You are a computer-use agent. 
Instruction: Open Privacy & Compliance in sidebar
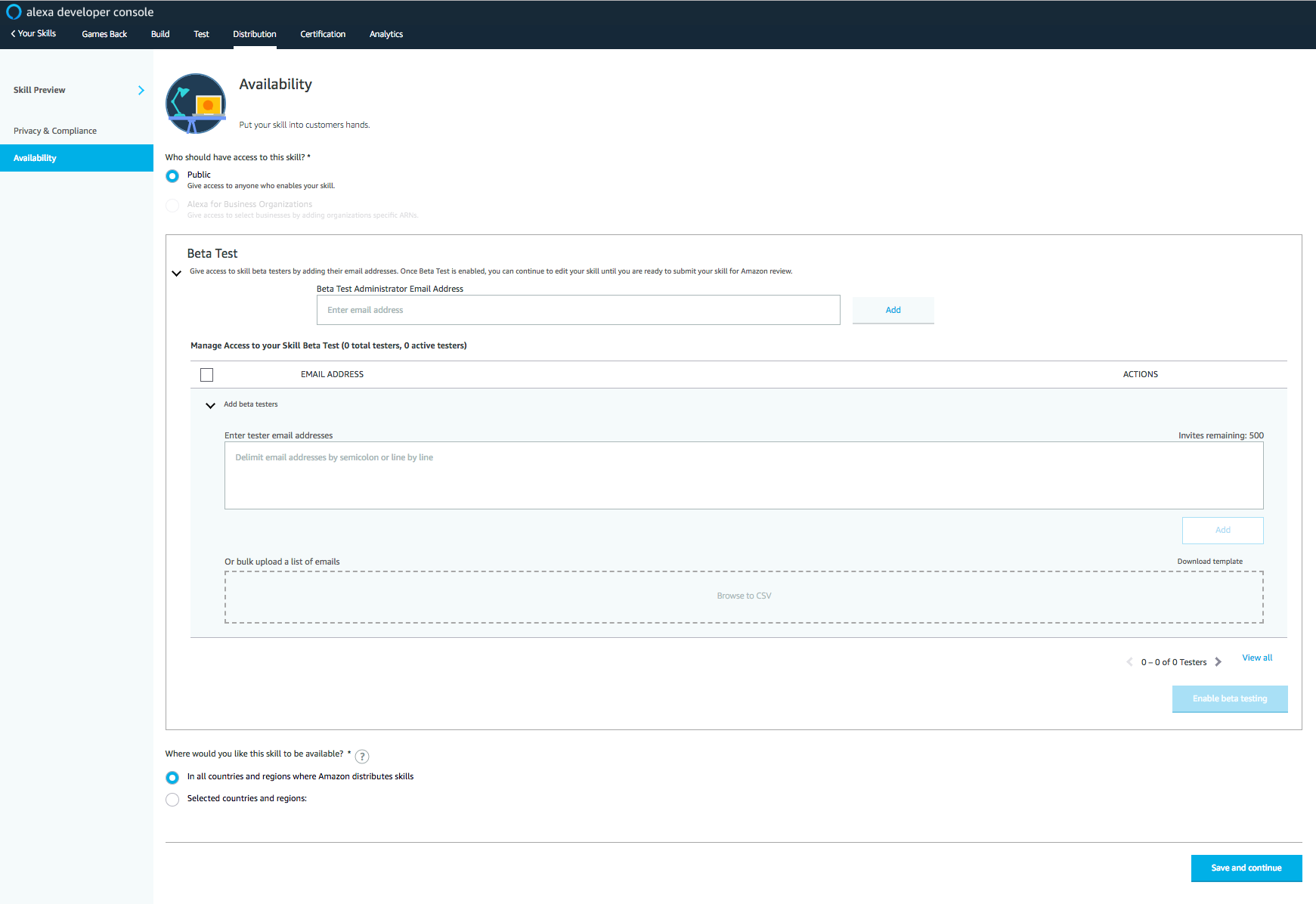55,131
